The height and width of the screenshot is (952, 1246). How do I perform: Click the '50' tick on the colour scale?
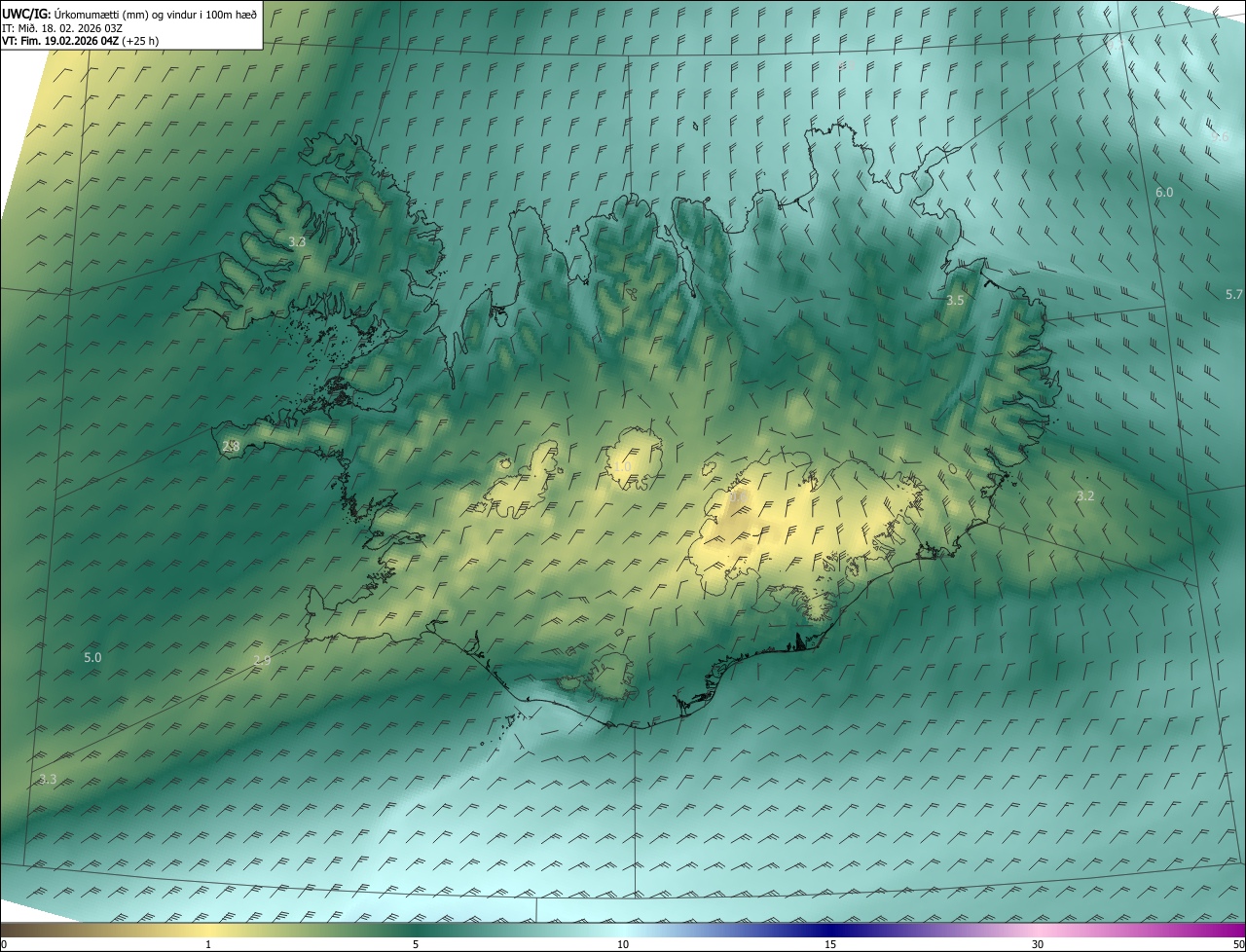(x=1238, y=945)
